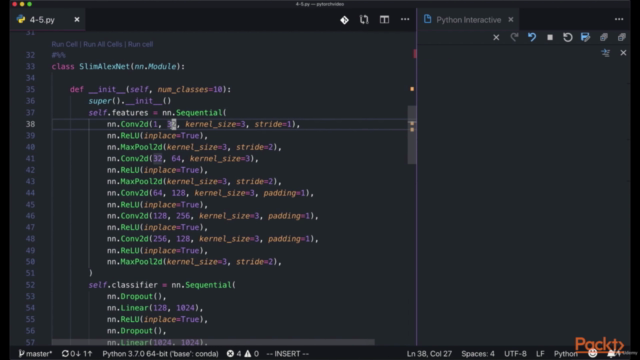Open More Actions menu for the 4-5.py editor
Screen dimensions: 640x360
pos(405,19)
